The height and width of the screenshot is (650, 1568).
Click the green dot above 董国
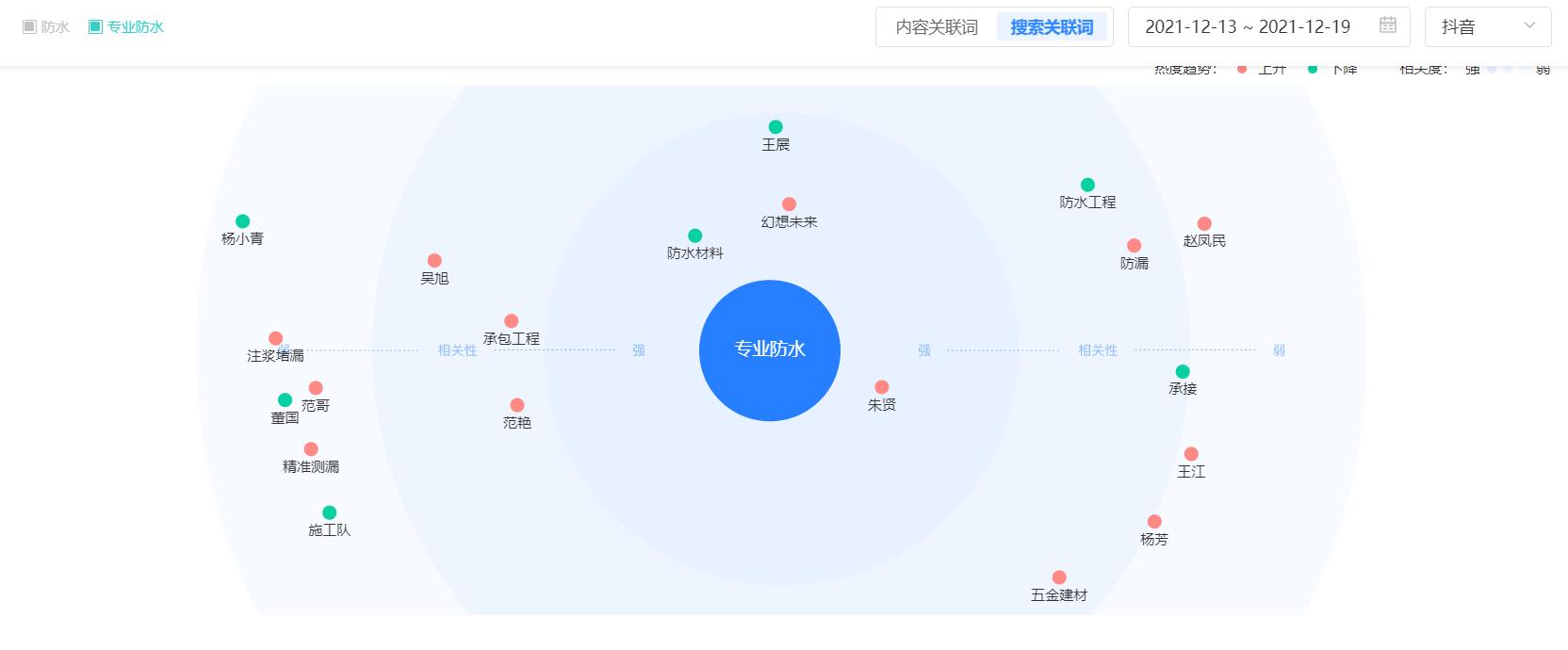tap(286, 400)
